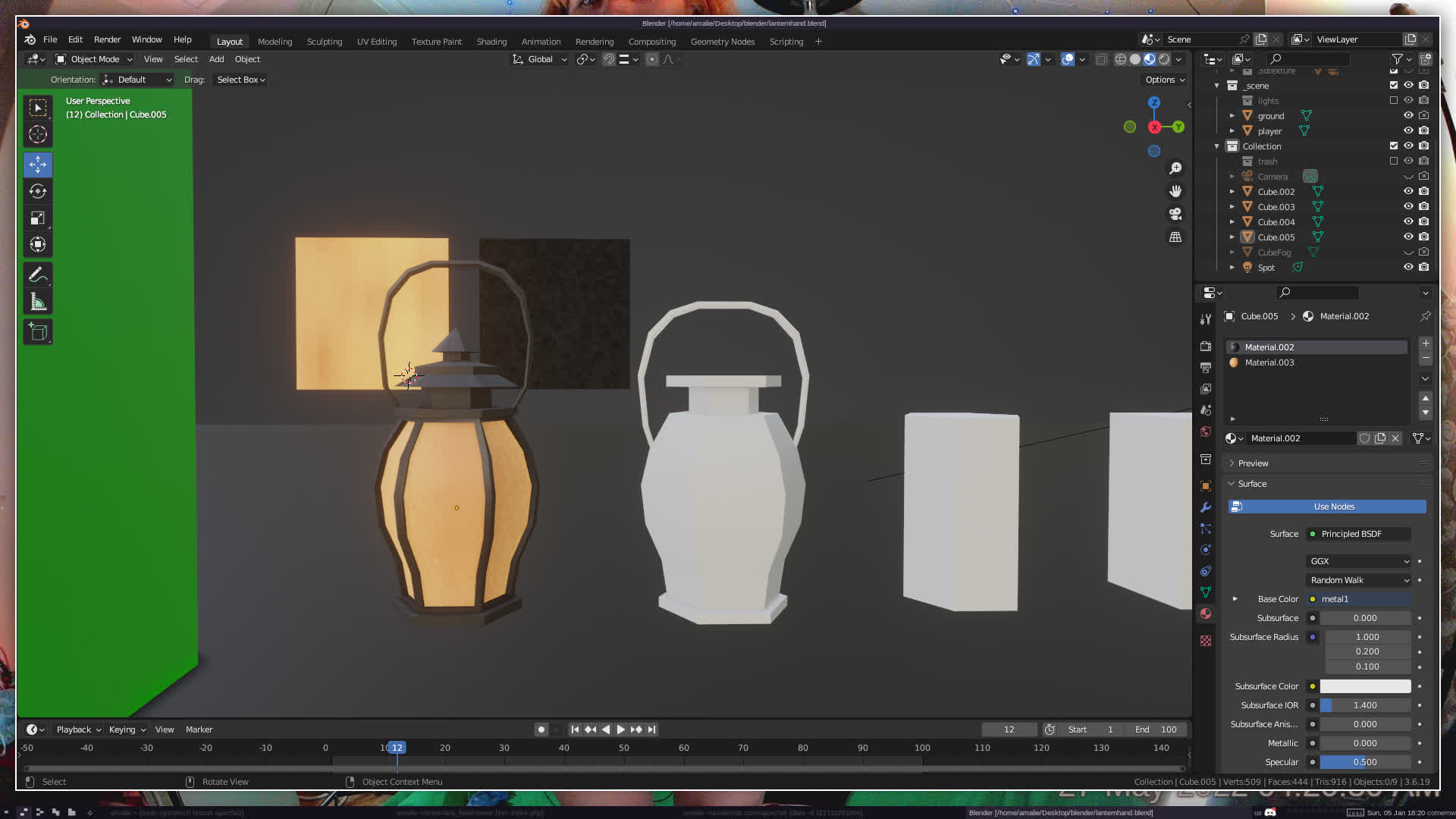Select the Scale tool

(x=38, y=218)
